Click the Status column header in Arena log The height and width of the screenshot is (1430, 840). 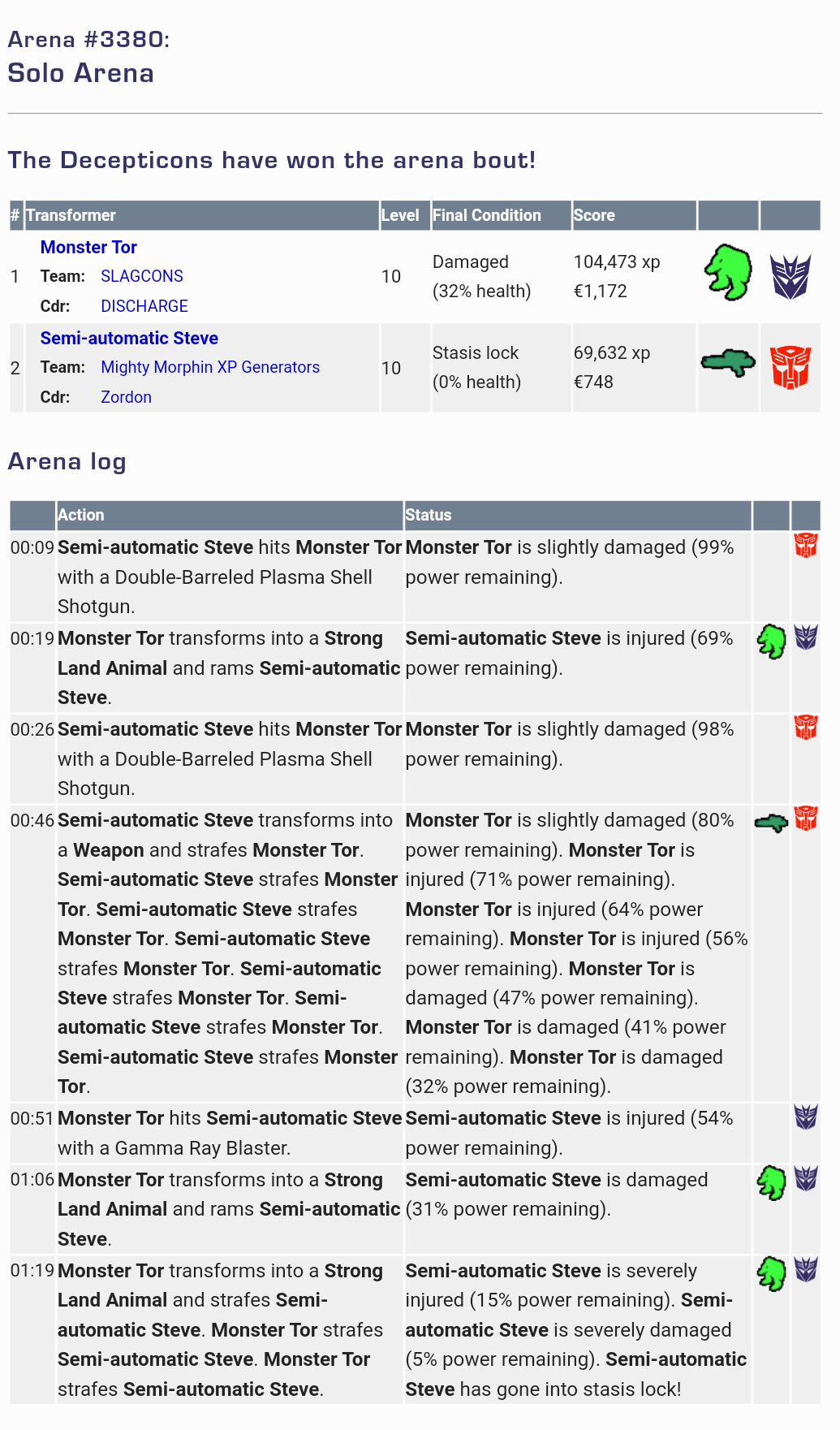click(x=429, y=515)
